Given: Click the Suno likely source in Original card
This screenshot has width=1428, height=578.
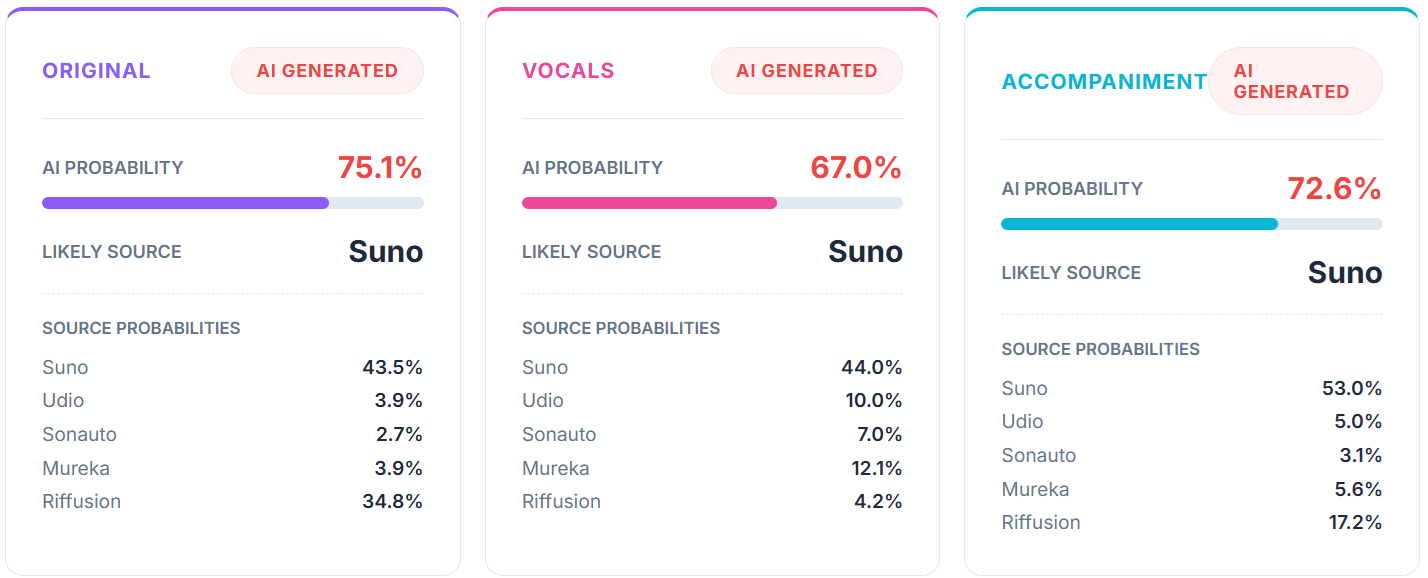Looking at the screenshot, I should [x=385, y=252].
